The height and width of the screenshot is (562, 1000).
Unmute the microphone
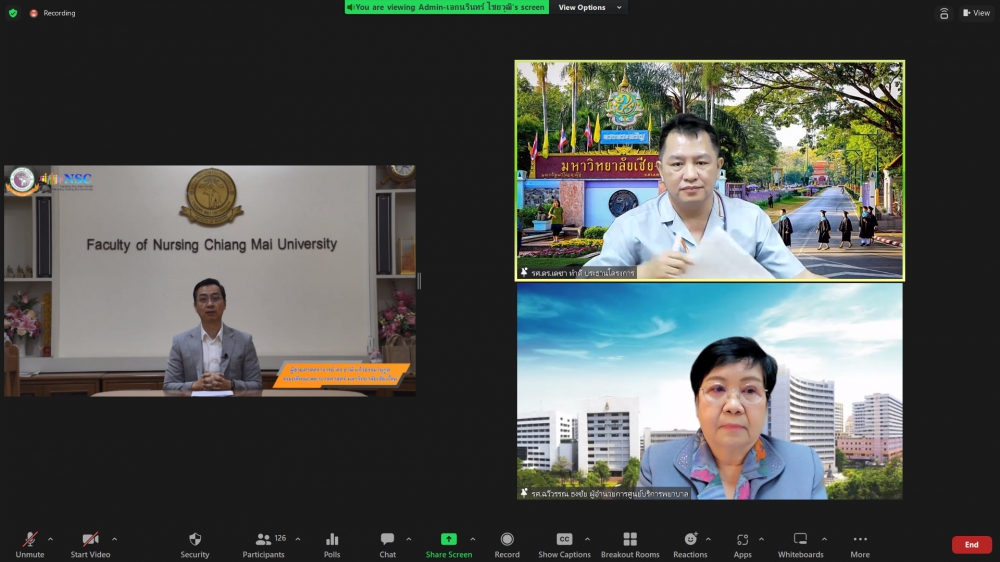(x=30, y=539)
